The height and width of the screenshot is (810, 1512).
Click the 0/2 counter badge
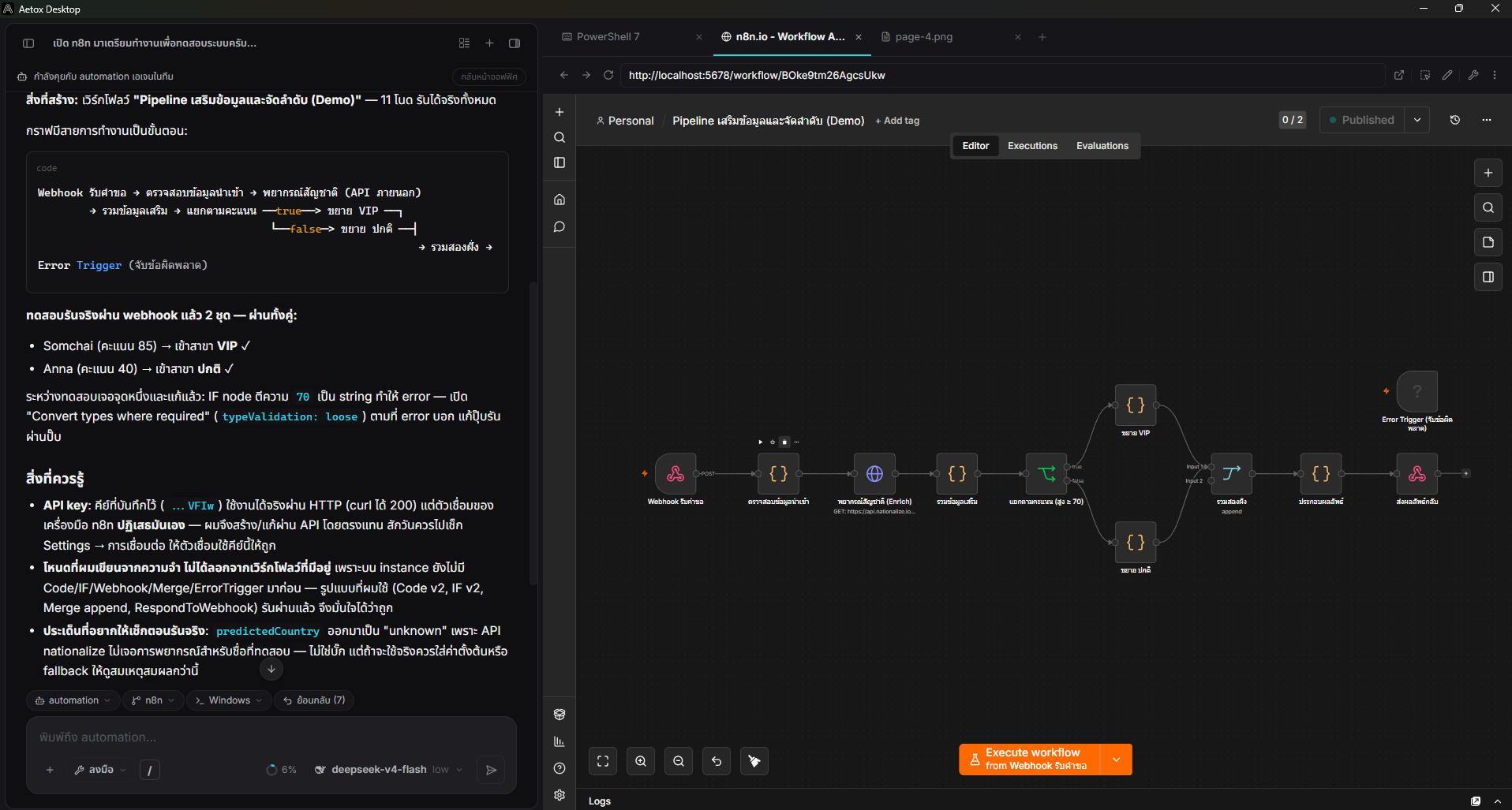(x=1293, y=120)
